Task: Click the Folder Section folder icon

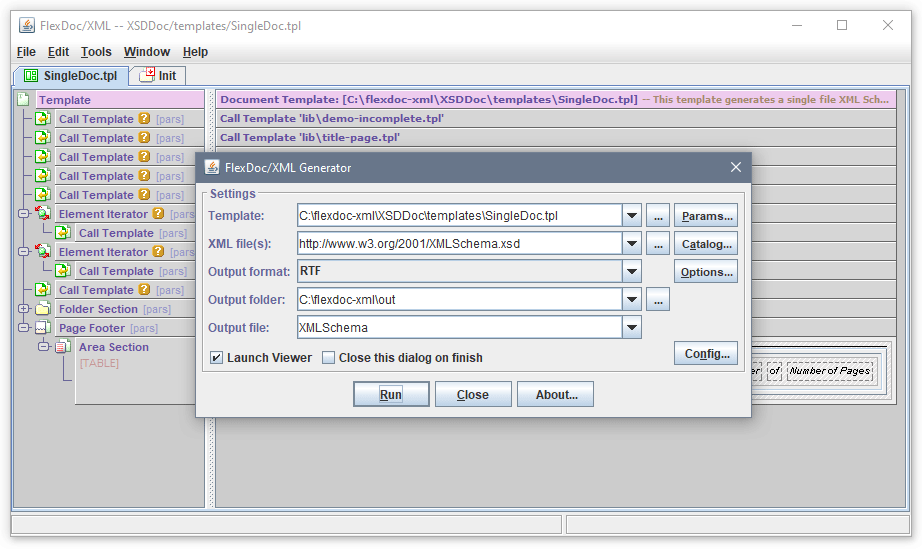Action: (x=43, y=309)
